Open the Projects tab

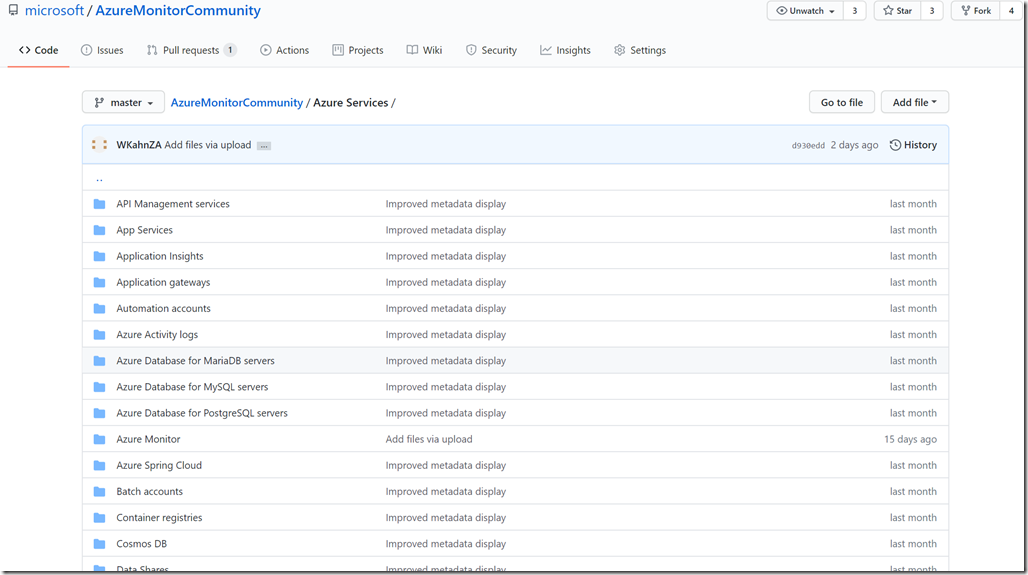pyautogui.click(x=358, y=50)
